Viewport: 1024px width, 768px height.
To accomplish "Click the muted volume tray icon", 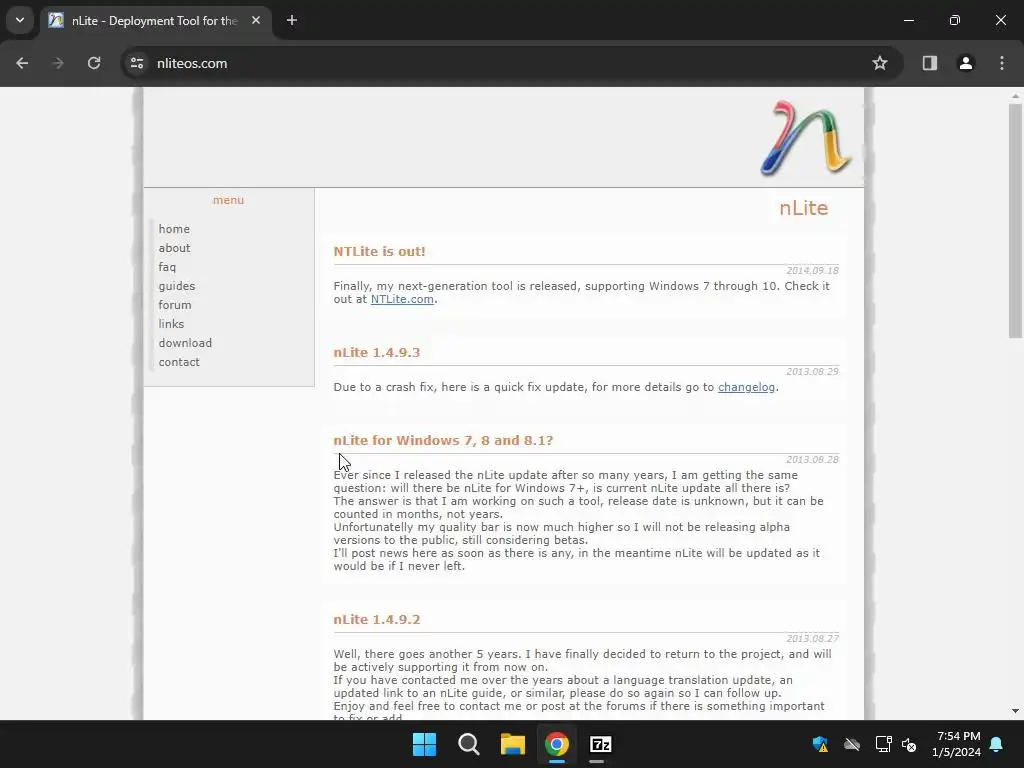I will 909,744.
